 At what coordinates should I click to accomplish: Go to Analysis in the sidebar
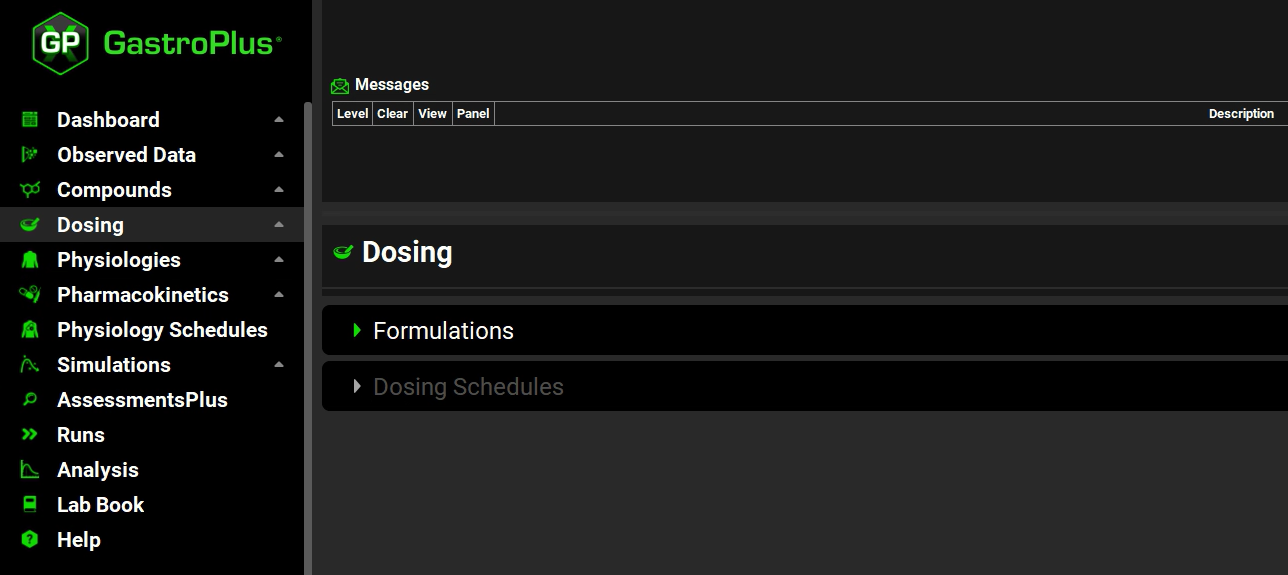pyautogui.click(x=98, y=470)
